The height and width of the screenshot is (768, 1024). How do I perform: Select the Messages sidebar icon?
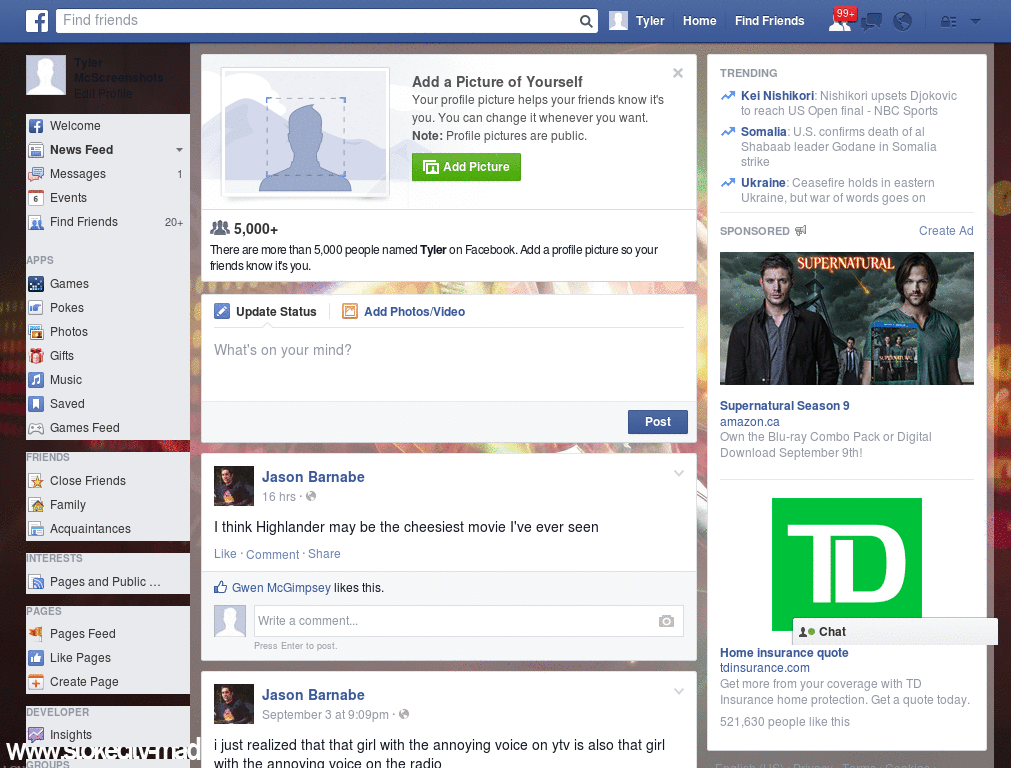36,174
